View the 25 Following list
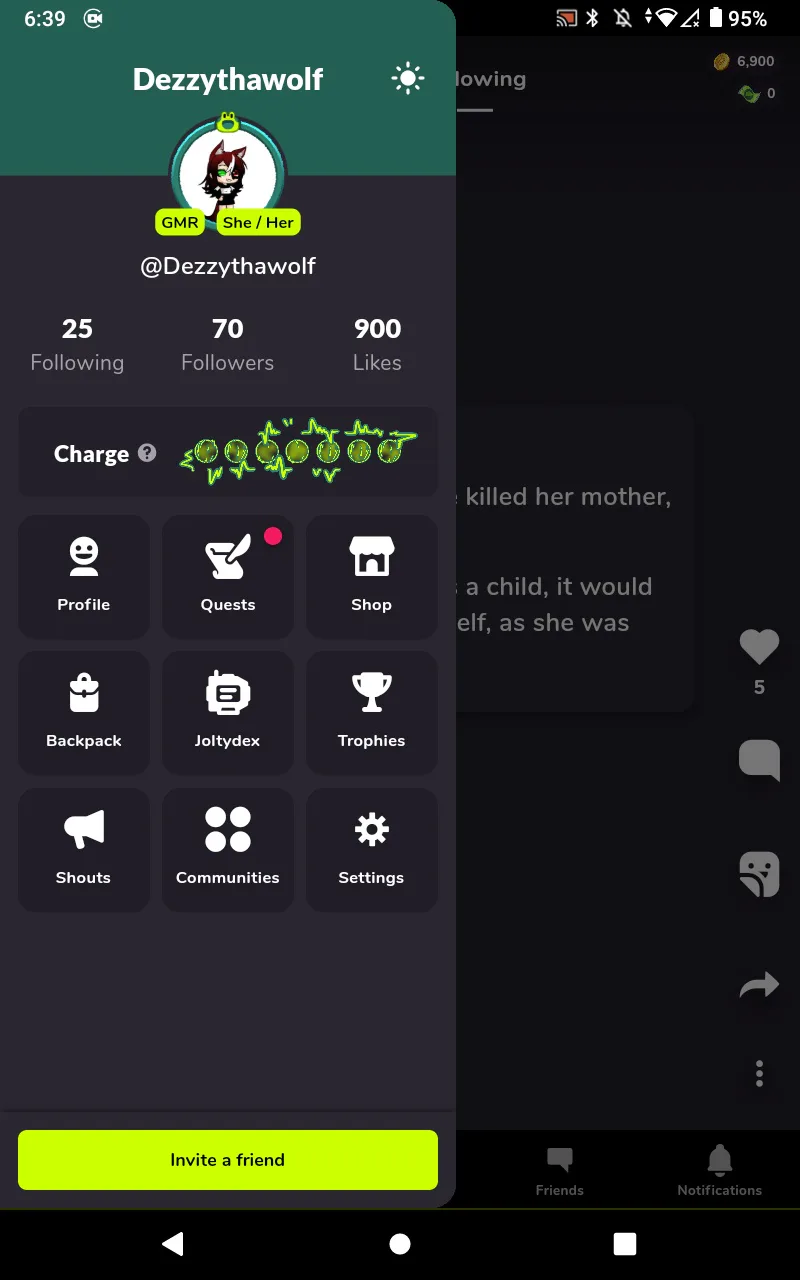Screen dimensions: 800x1280 (77, 345)
